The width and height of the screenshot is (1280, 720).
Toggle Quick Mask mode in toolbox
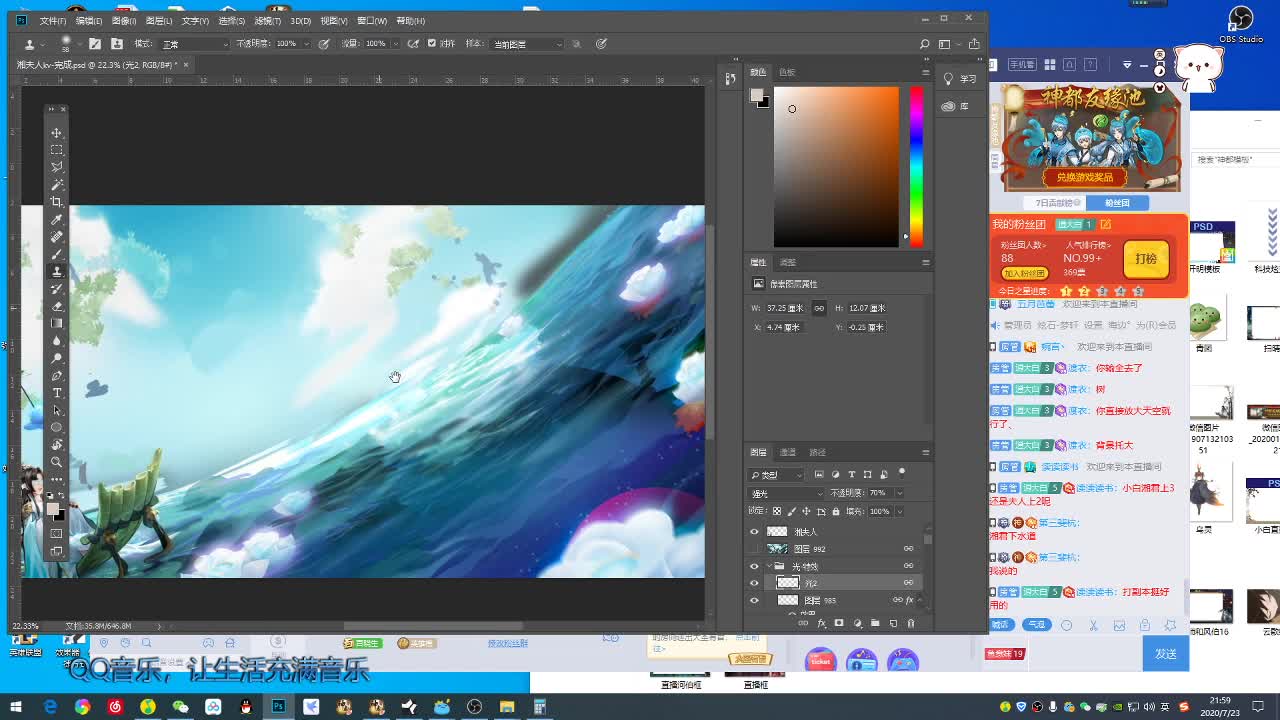57,533
